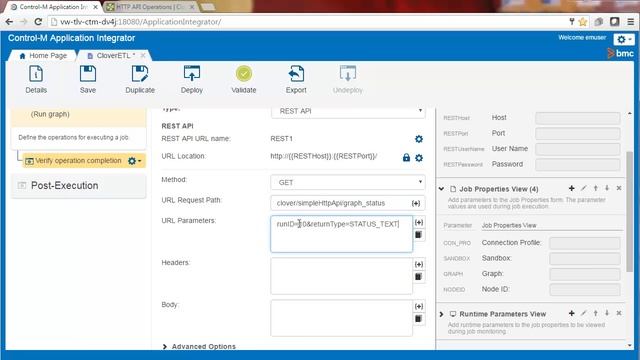Move Job Properties parameter up
This screenshot has height=360, width=640.
[596, 188]
